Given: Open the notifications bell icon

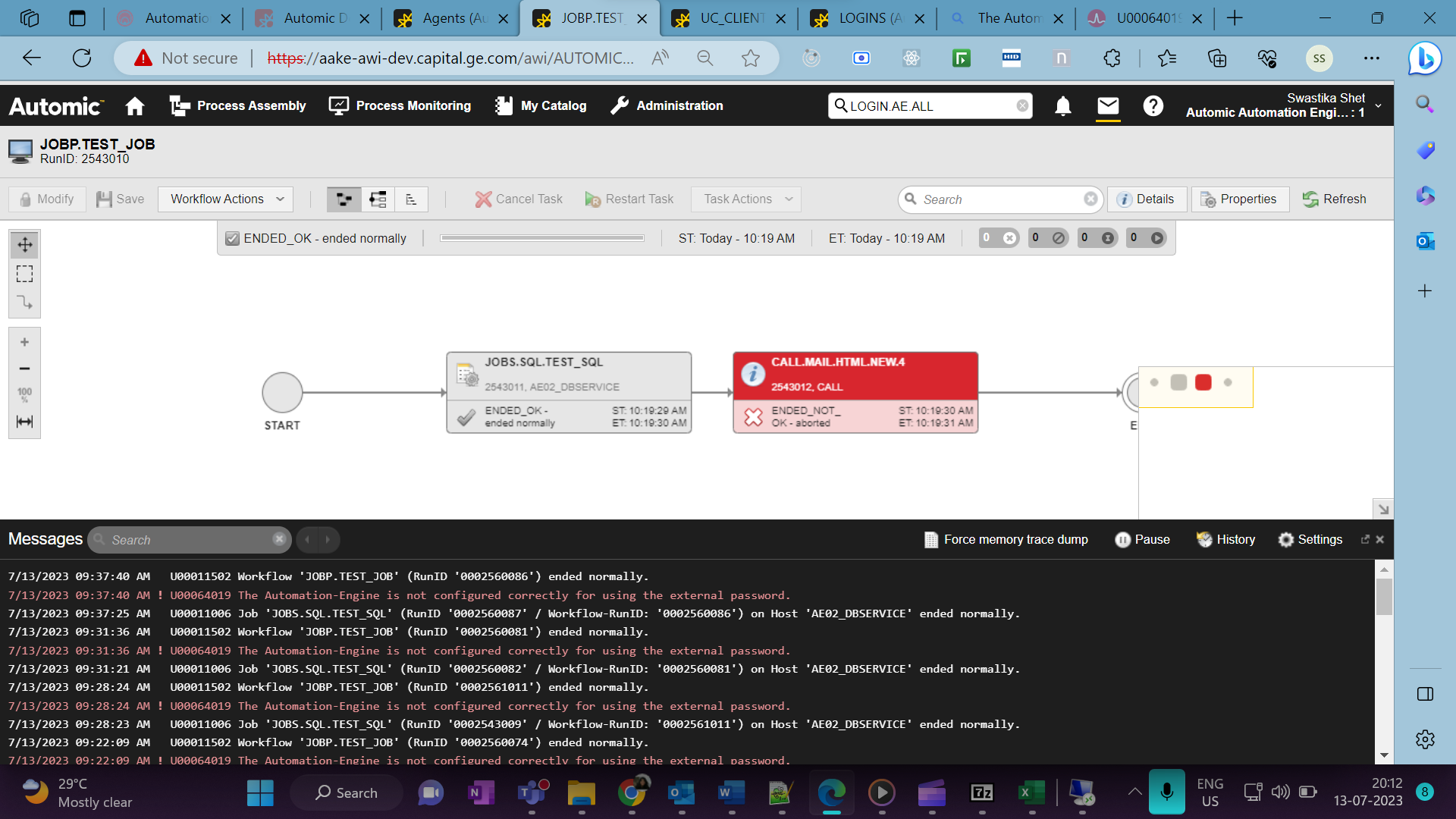Looking at the screenshot, I should click(1062, 106).
